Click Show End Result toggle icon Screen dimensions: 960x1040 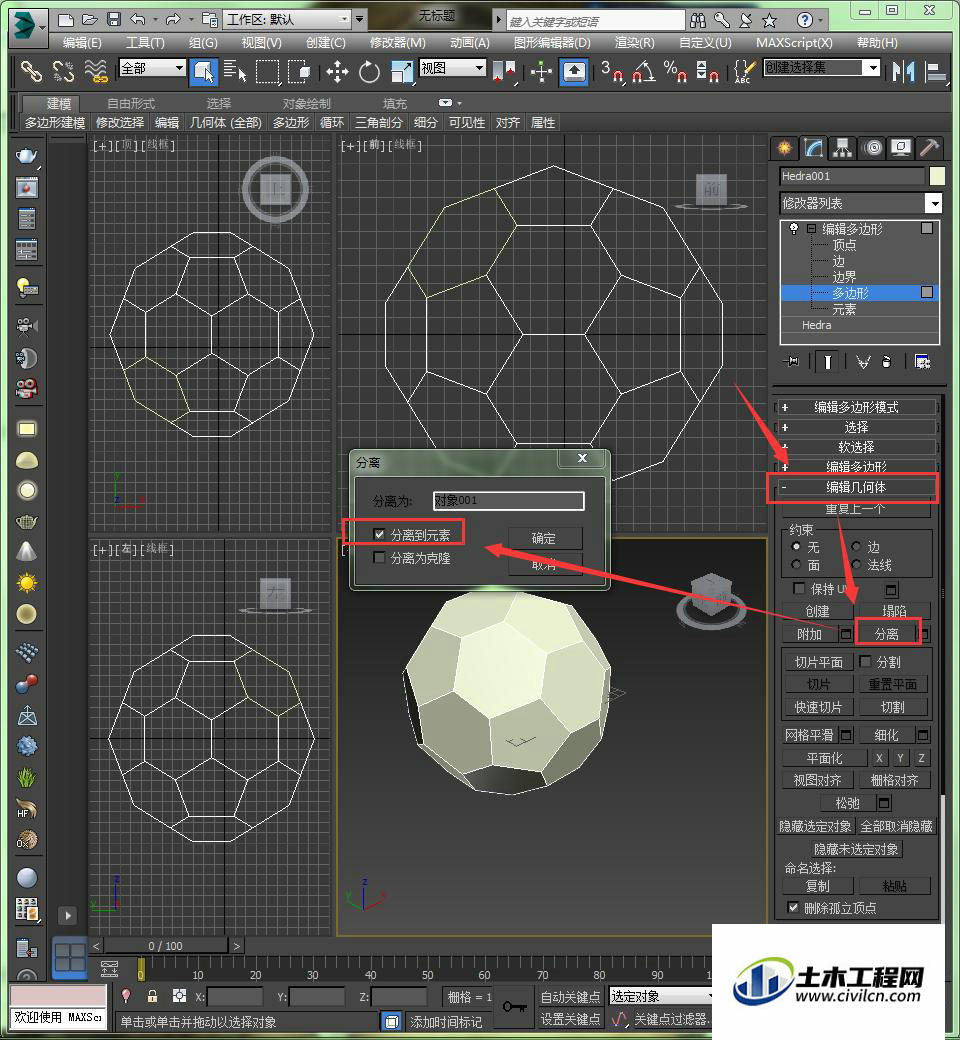coord(827,361)
